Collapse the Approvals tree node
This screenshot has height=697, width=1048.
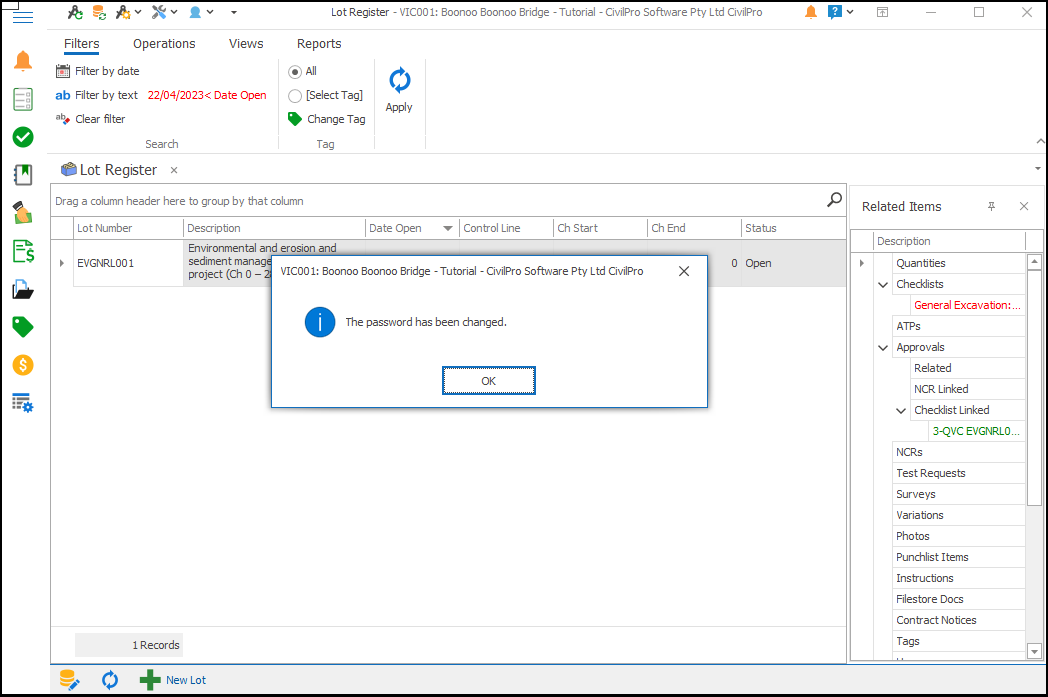(883, 348)
